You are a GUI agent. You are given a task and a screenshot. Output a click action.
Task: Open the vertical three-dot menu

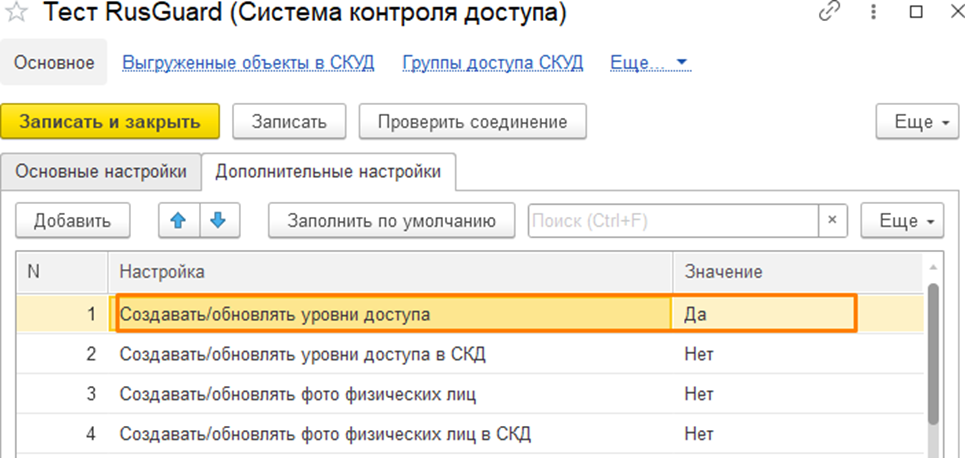coord(871,13)
